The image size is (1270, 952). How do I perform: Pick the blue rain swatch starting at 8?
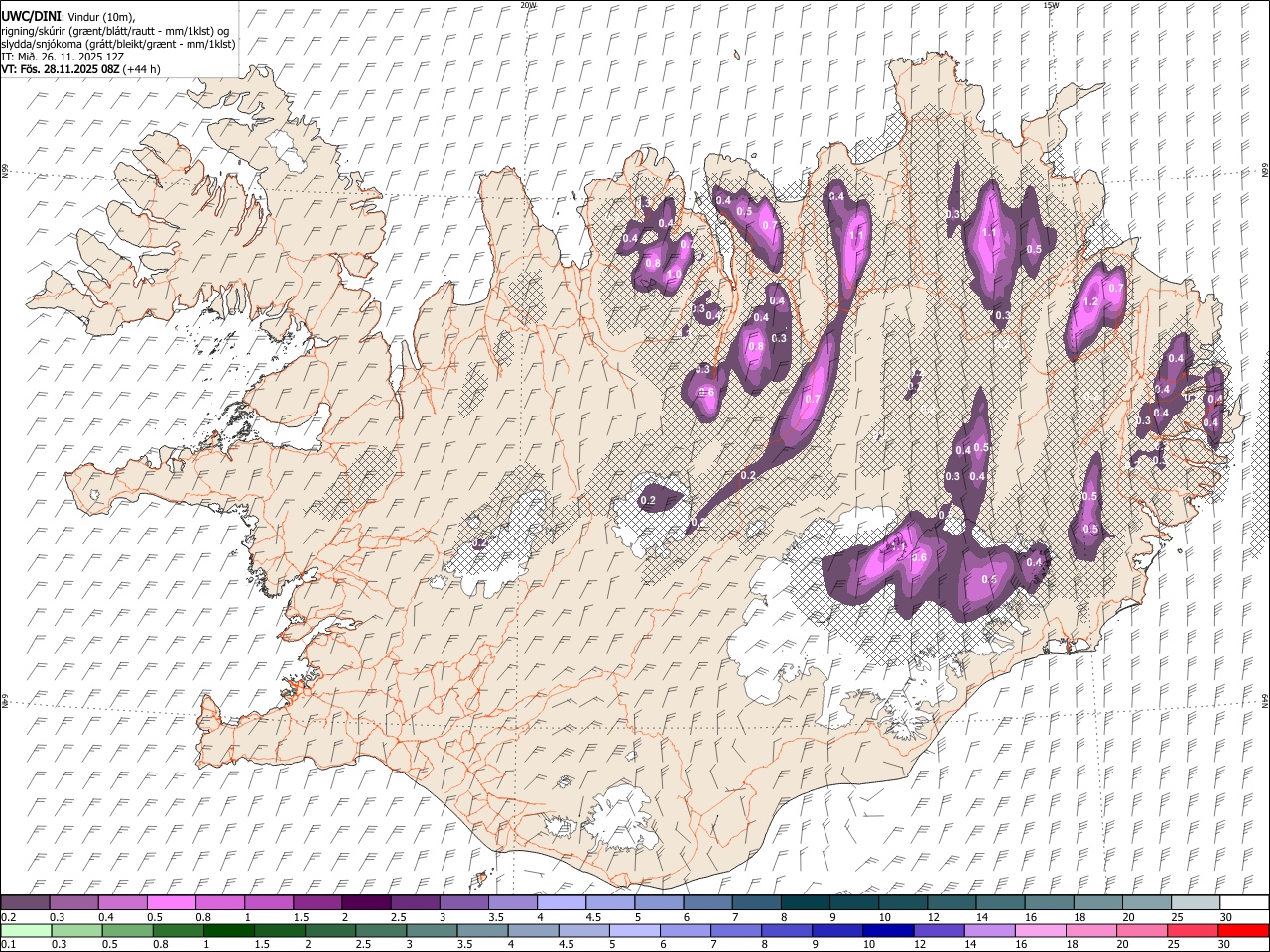point(786,930)
